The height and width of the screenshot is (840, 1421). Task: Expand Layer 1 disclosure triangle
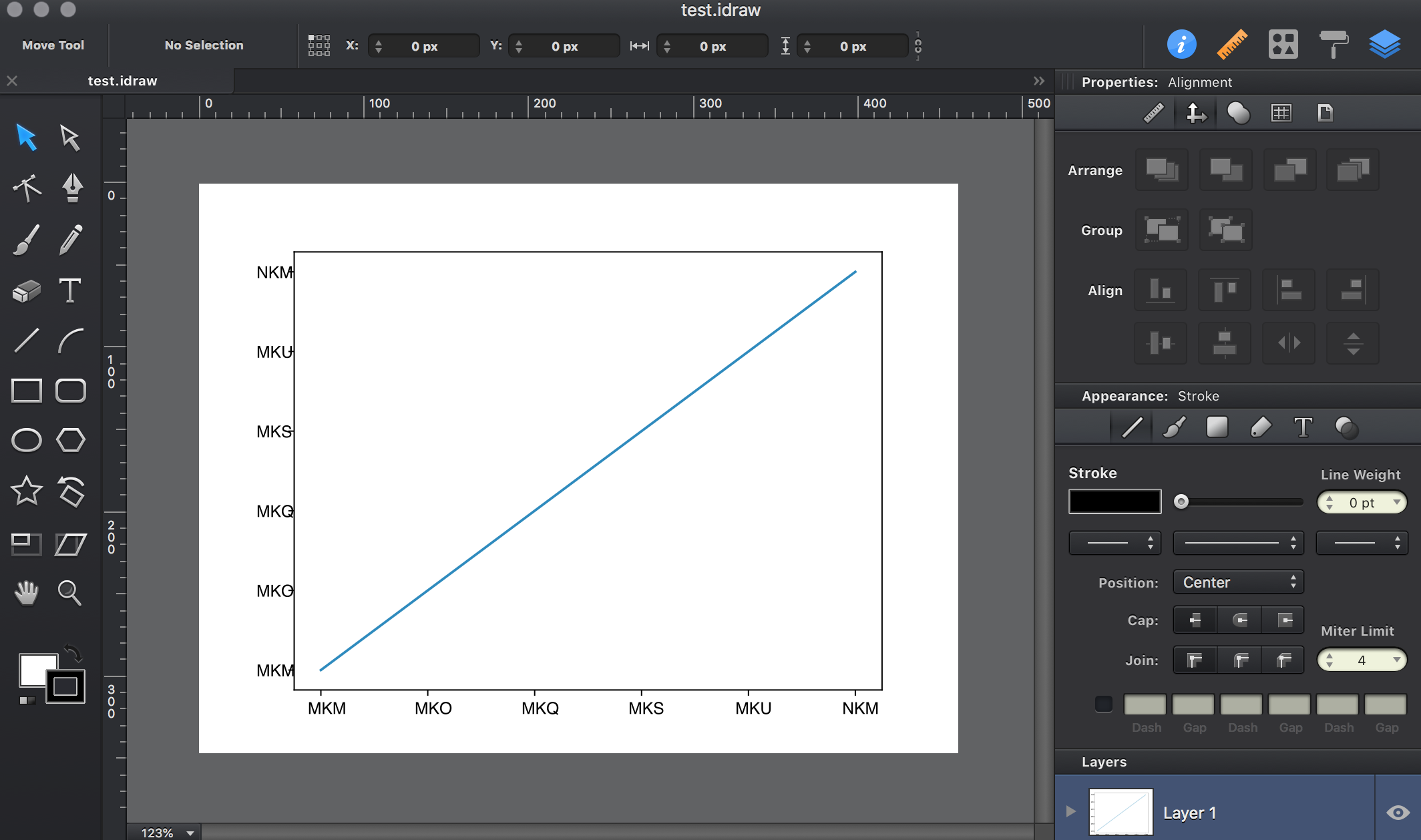[1071, 811]
